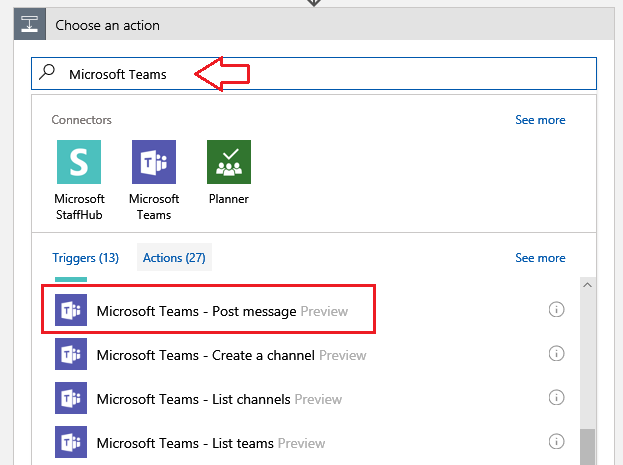The image size is (623, 465).
Task: Click the search field containing Microsoft Teams
Action: 314,74
